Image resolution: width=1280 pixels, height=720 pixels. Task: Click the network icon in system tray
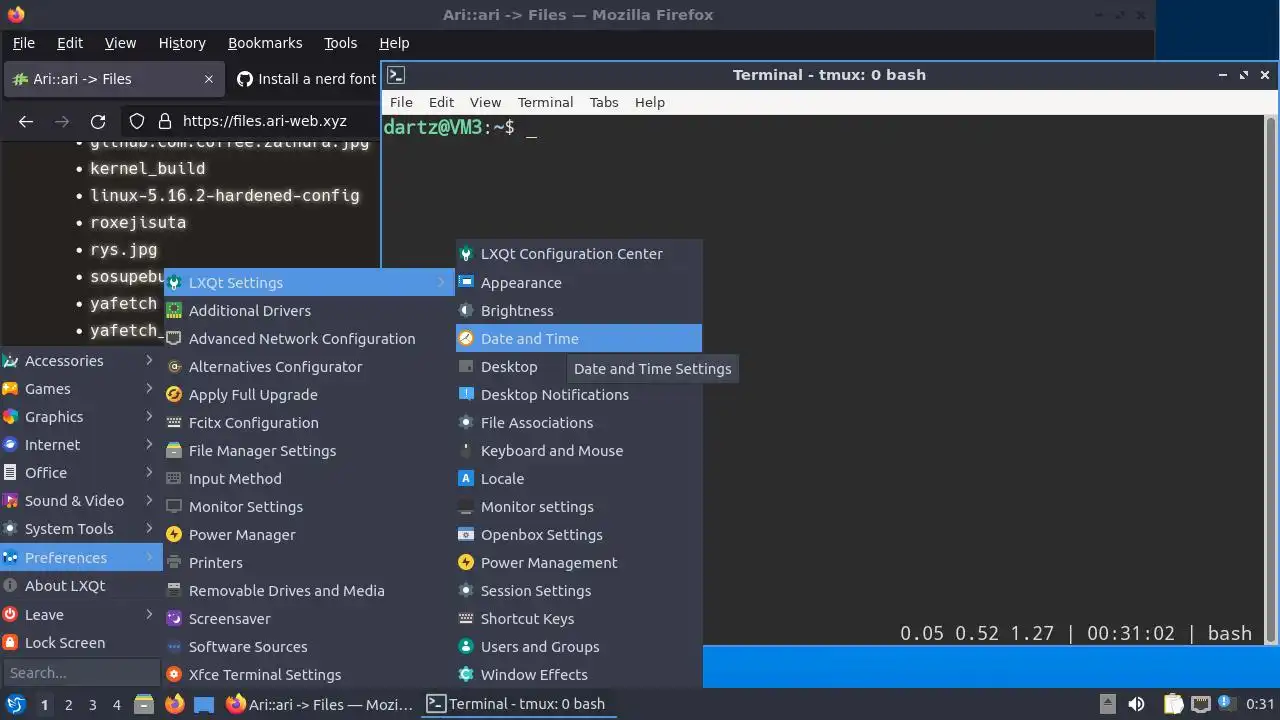[x=1201, y=704]
